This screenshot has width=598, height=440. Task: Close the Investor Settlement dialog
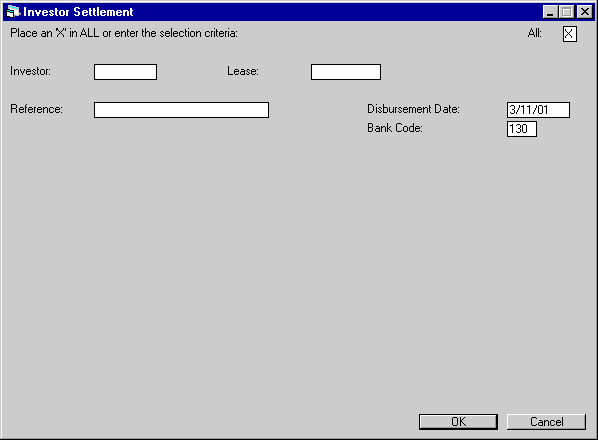(x=585, y=12)
